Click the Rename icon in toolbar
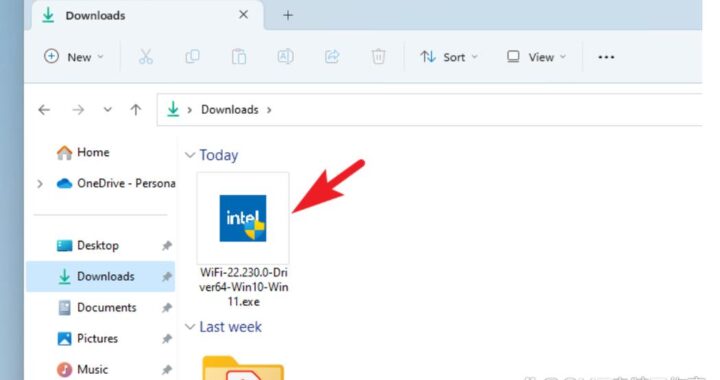Viewport: 720px width, 380px height. tap(285, 57)
